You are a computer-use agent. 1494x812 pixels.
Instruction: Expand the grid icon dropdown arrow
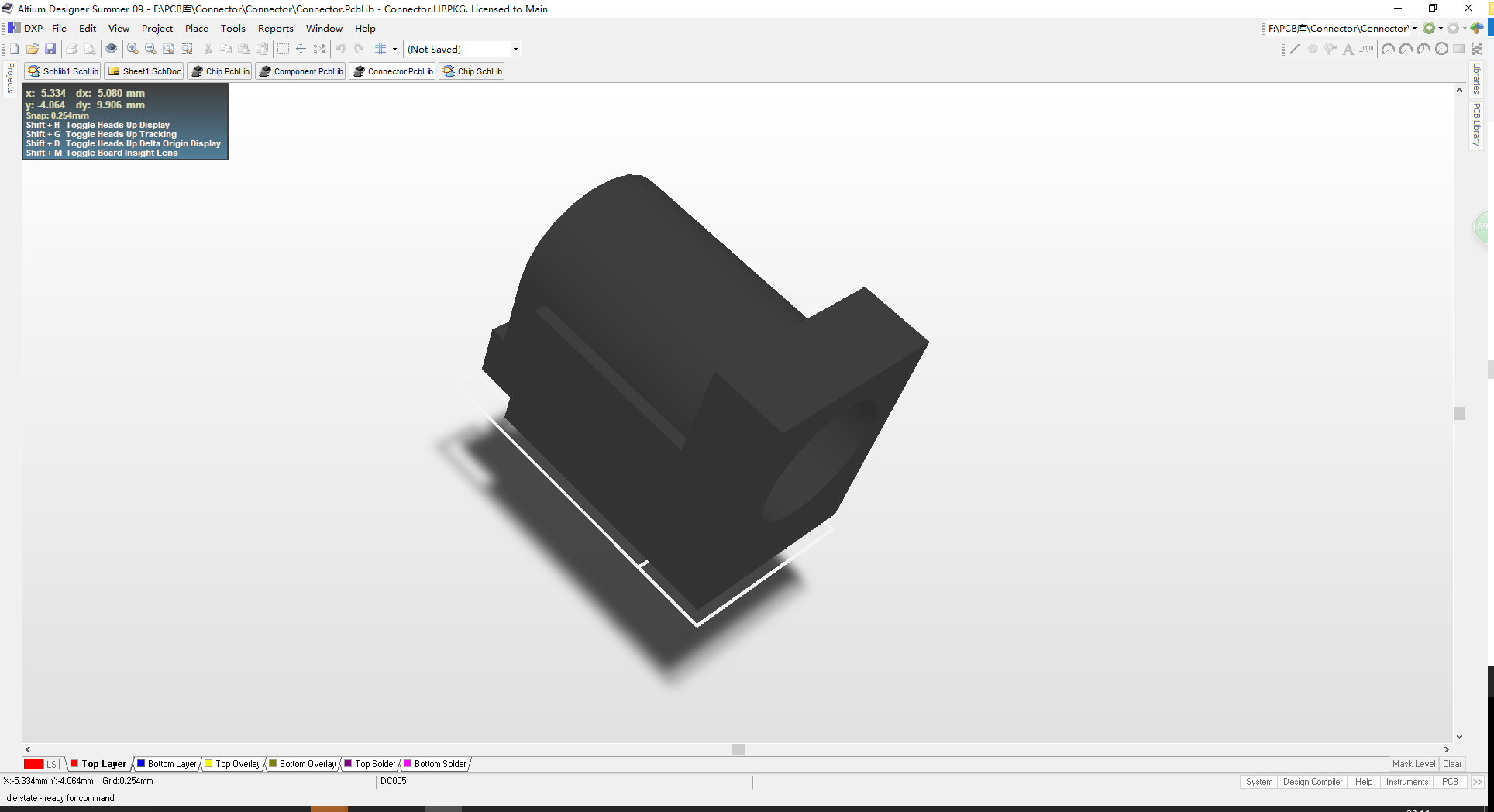click(x=394, y=49)
